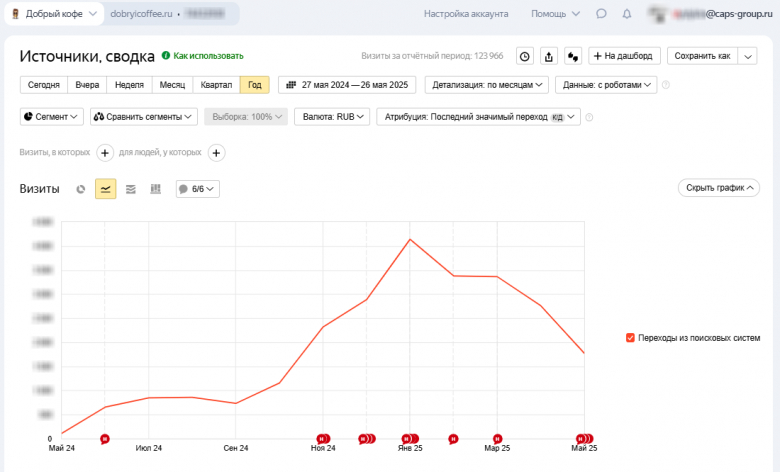Click the export/share report icon
This screenshot has width=780, height=472.
point(549,56)
